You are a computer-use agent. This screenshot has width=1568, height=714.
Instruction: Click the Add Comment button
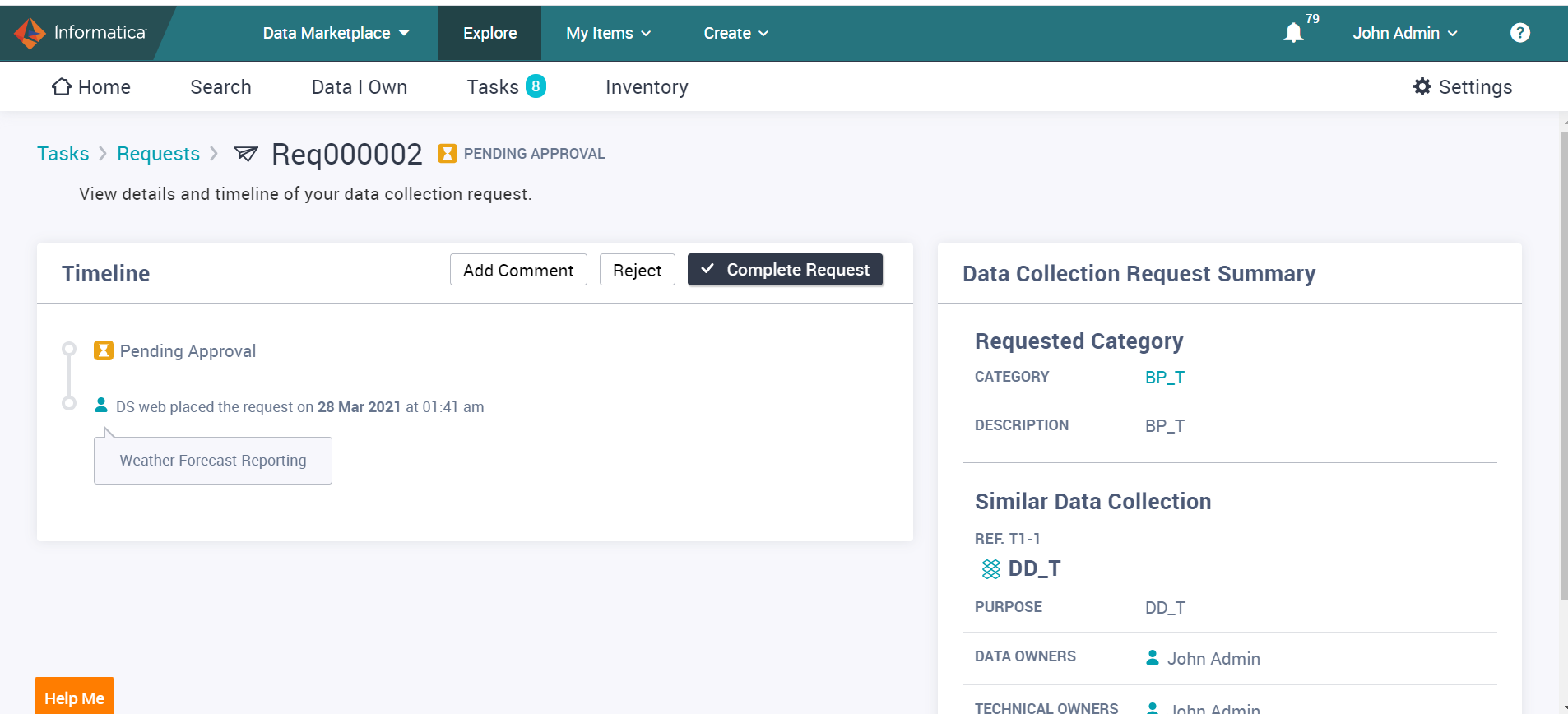pos(518,270)
